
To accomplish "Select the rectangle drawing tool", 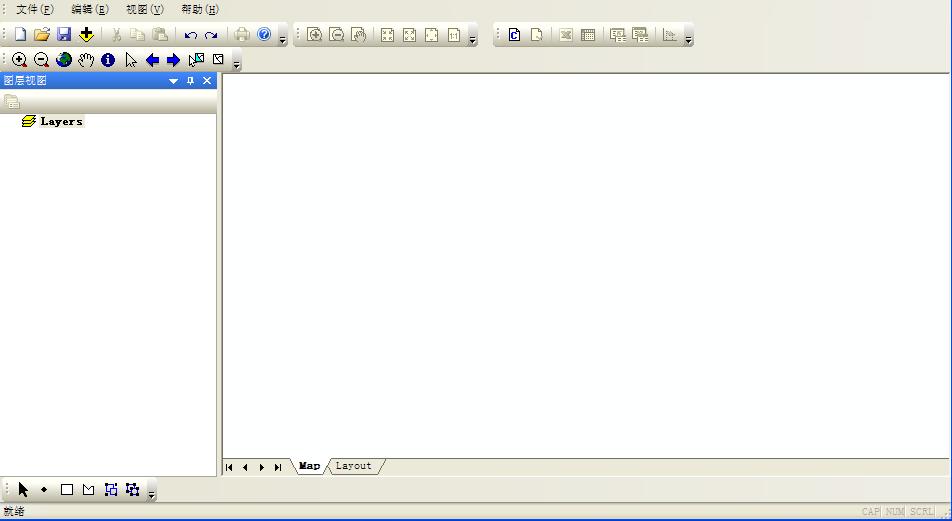I will point(67,490).
